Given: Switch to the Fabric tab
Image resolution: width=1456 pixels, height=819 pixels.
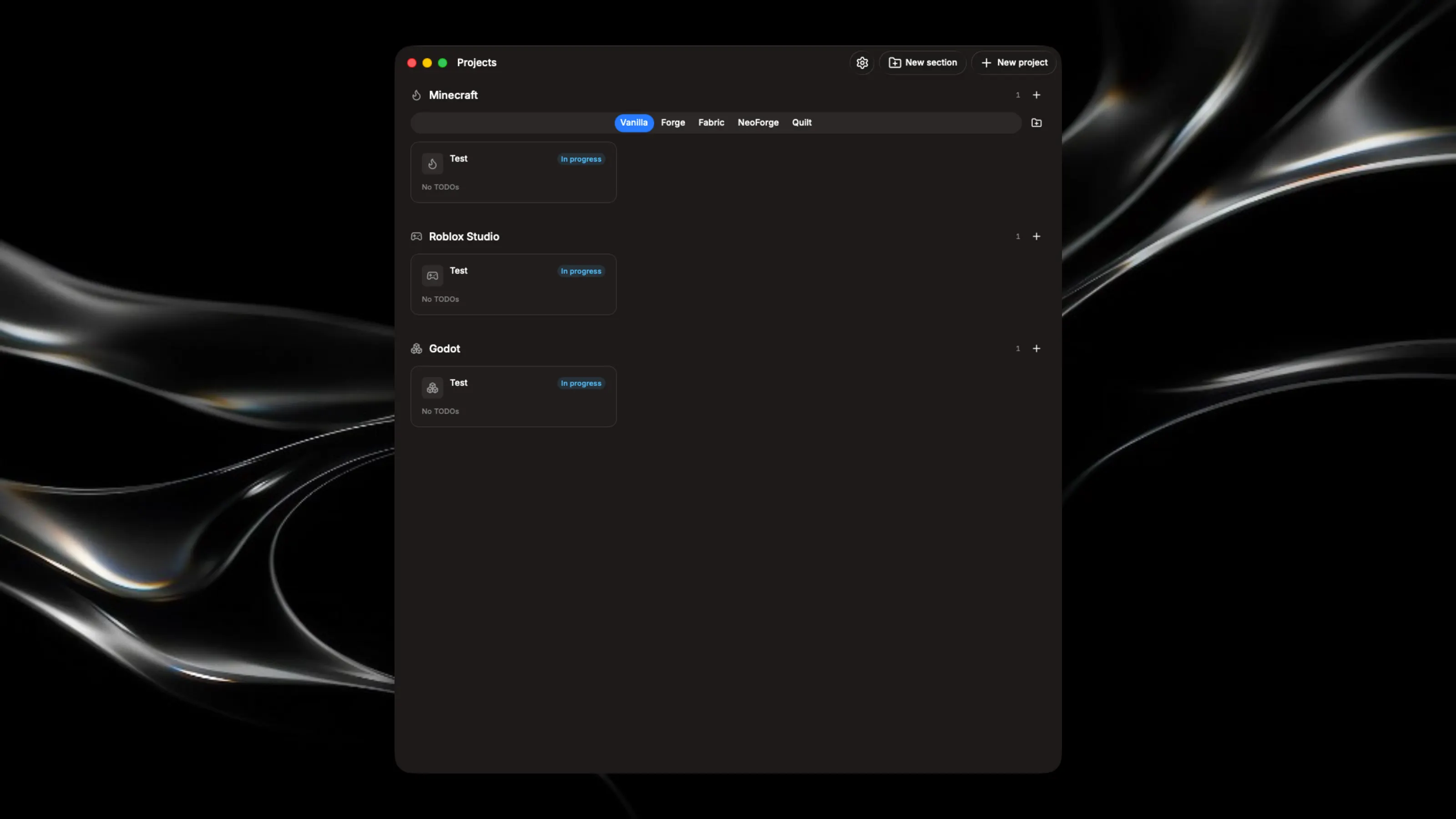Looking at the screenshot, I should point(711,123).
